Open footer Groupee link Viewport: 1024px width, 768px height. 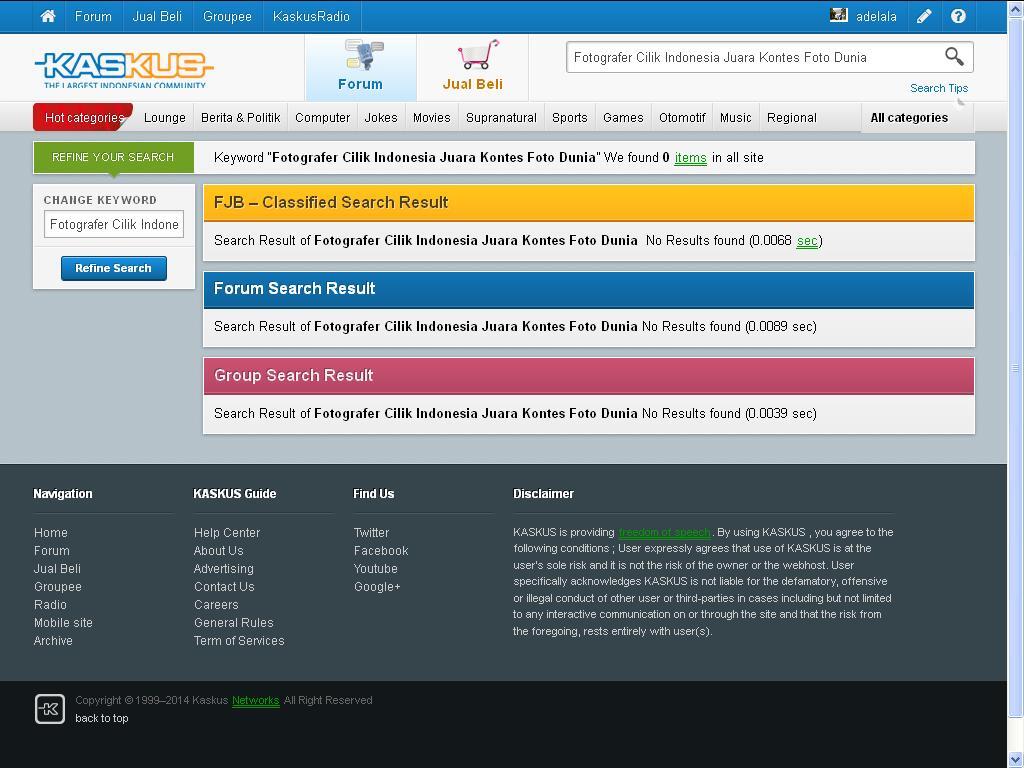[57, 586]
